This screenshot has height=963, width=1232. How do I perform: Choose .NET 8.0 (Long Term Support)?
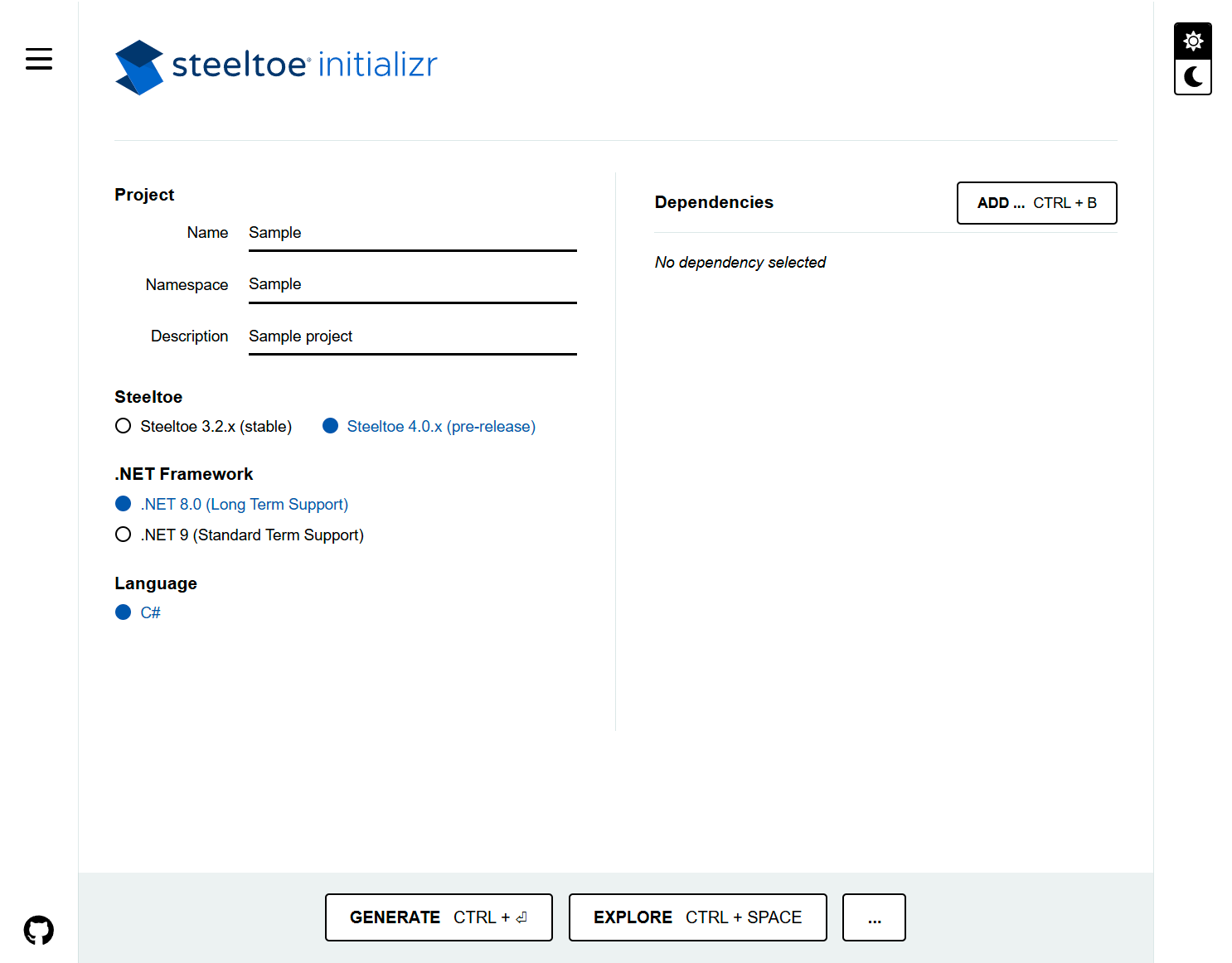point(232,504)
